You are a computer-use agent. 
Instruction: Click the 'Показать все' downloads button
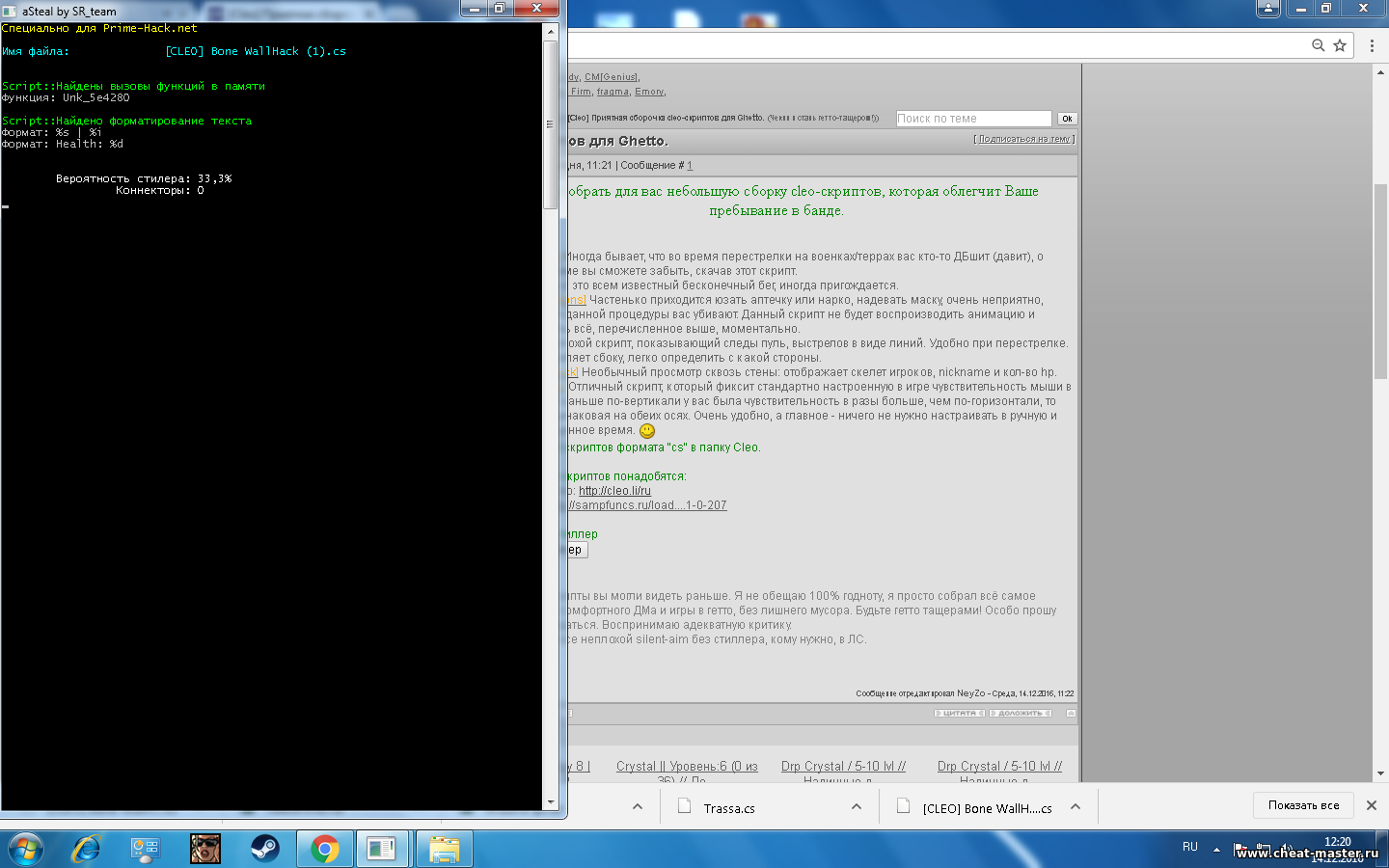click(1303, 805)
